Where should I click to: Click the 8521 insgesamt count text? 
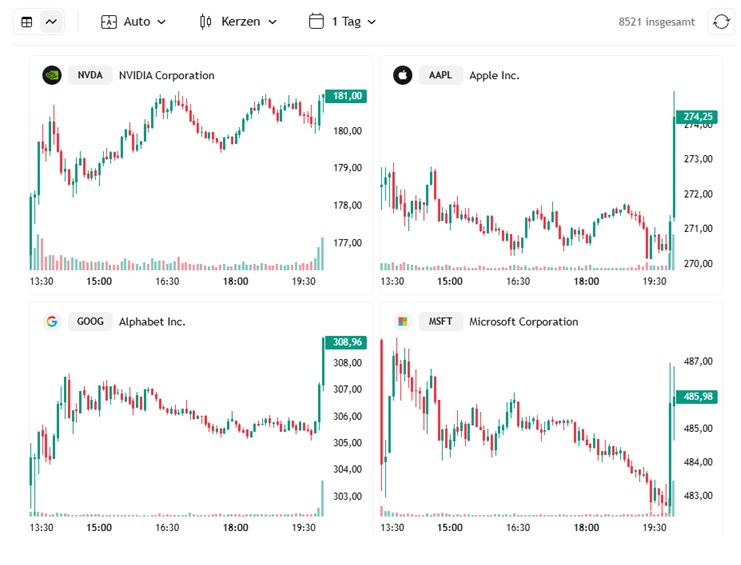point(656,22)
